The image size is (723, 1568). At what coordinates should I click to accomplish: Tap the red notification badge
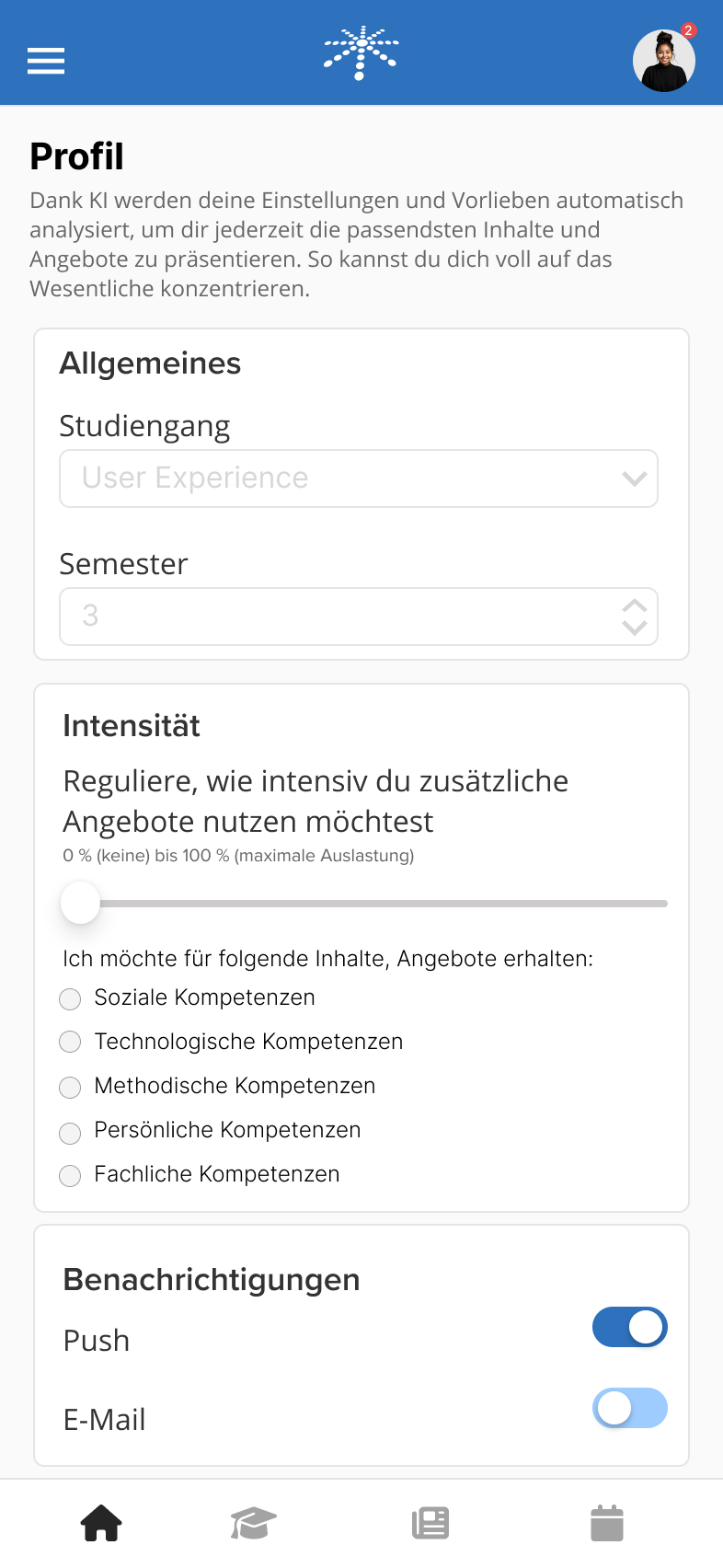click(x=688, y=30)
